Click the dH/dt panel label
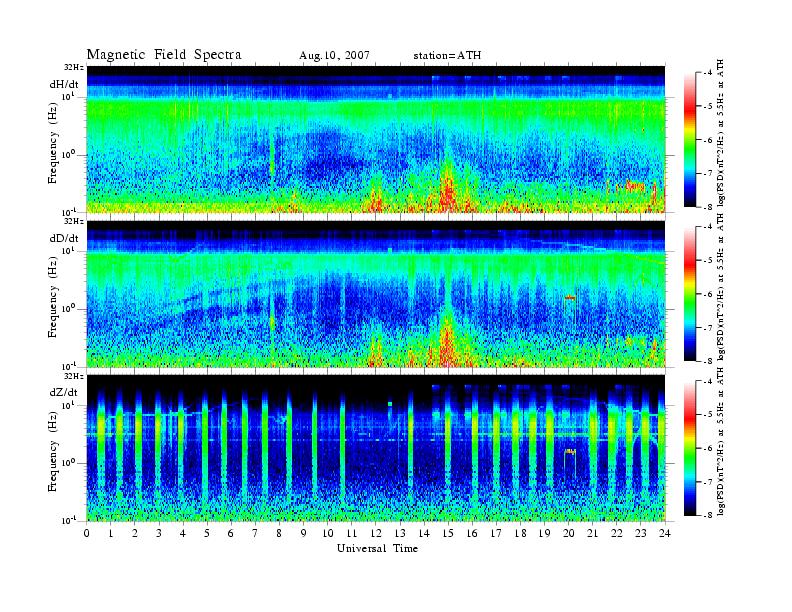Viewport: 792px width, 612px height. coord(64,84)
